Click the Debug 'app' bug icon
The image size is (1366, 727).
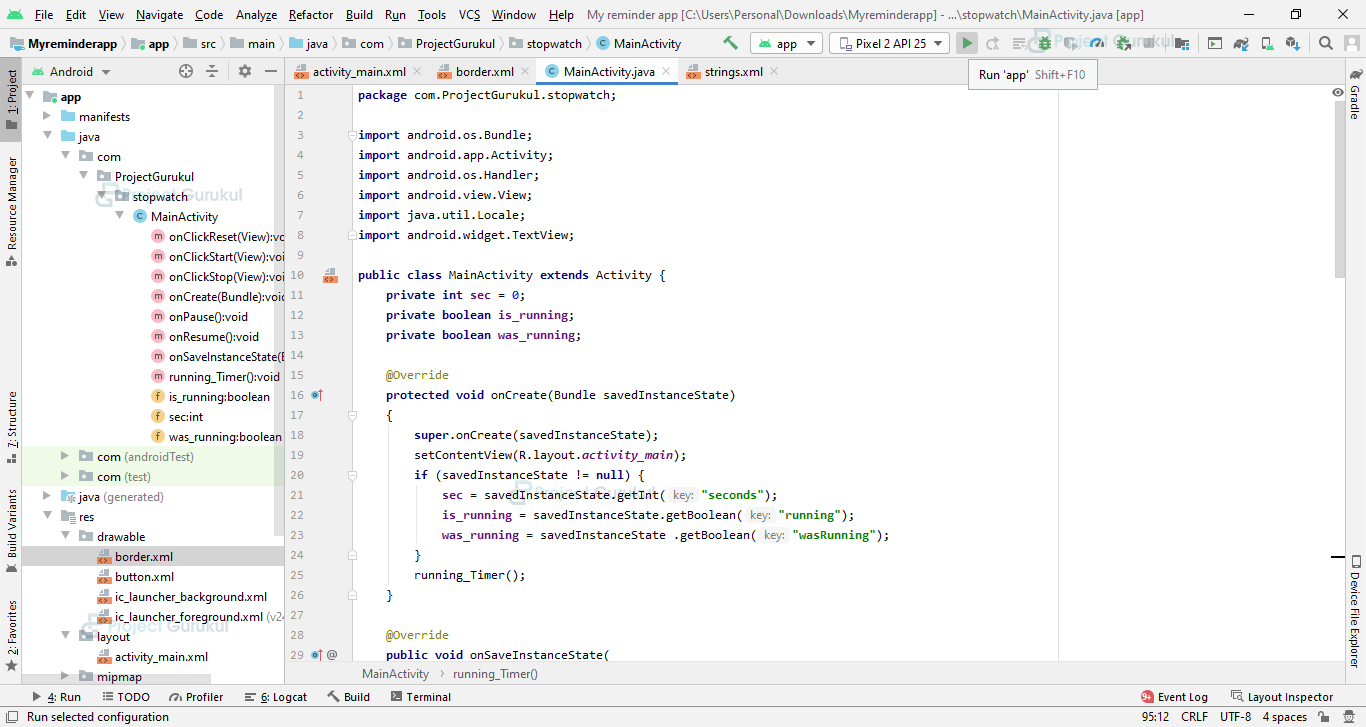tap(1044, 43)
